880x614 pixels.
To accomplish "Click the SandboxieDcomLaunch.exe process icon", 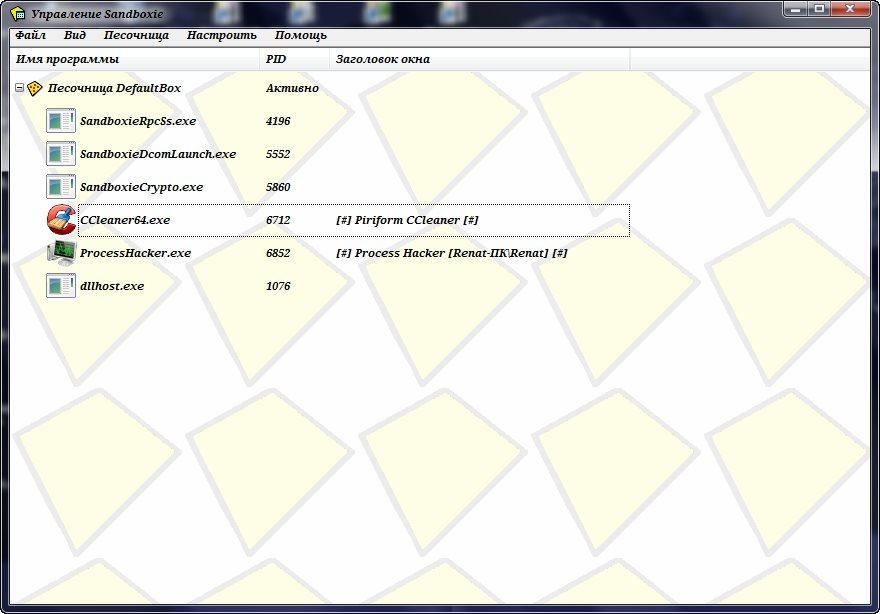I will tap(61, 154).
